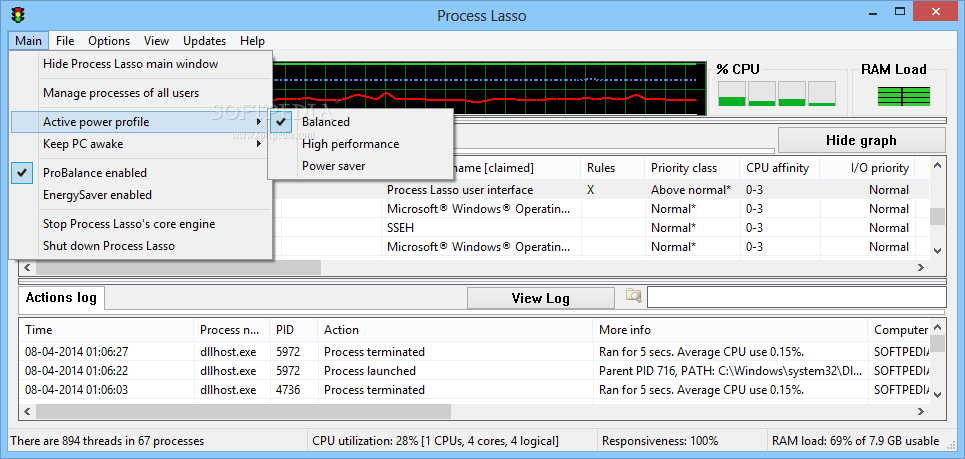Select the Power saver profile
965x459 pixels.
[x=361, y=166]
